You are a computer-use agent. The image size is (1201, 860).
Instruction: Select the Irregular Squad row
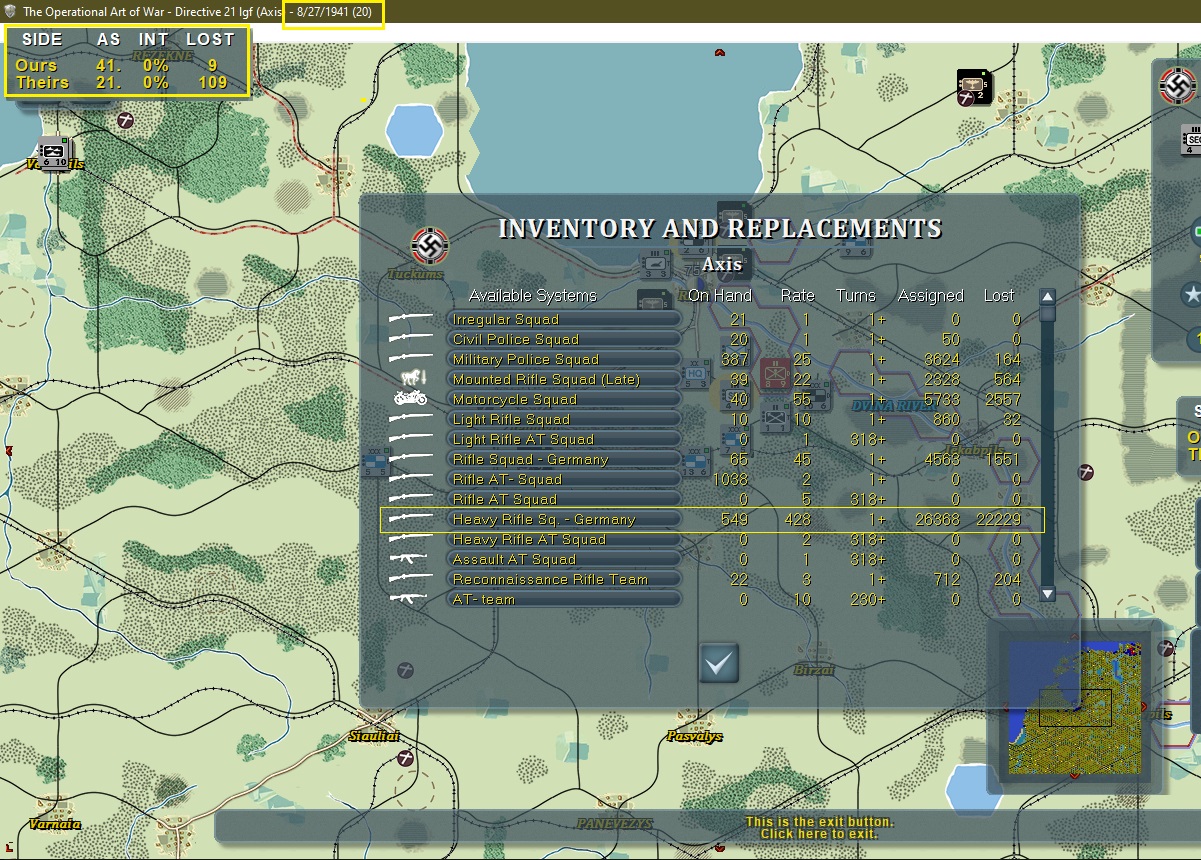[564, 319]
